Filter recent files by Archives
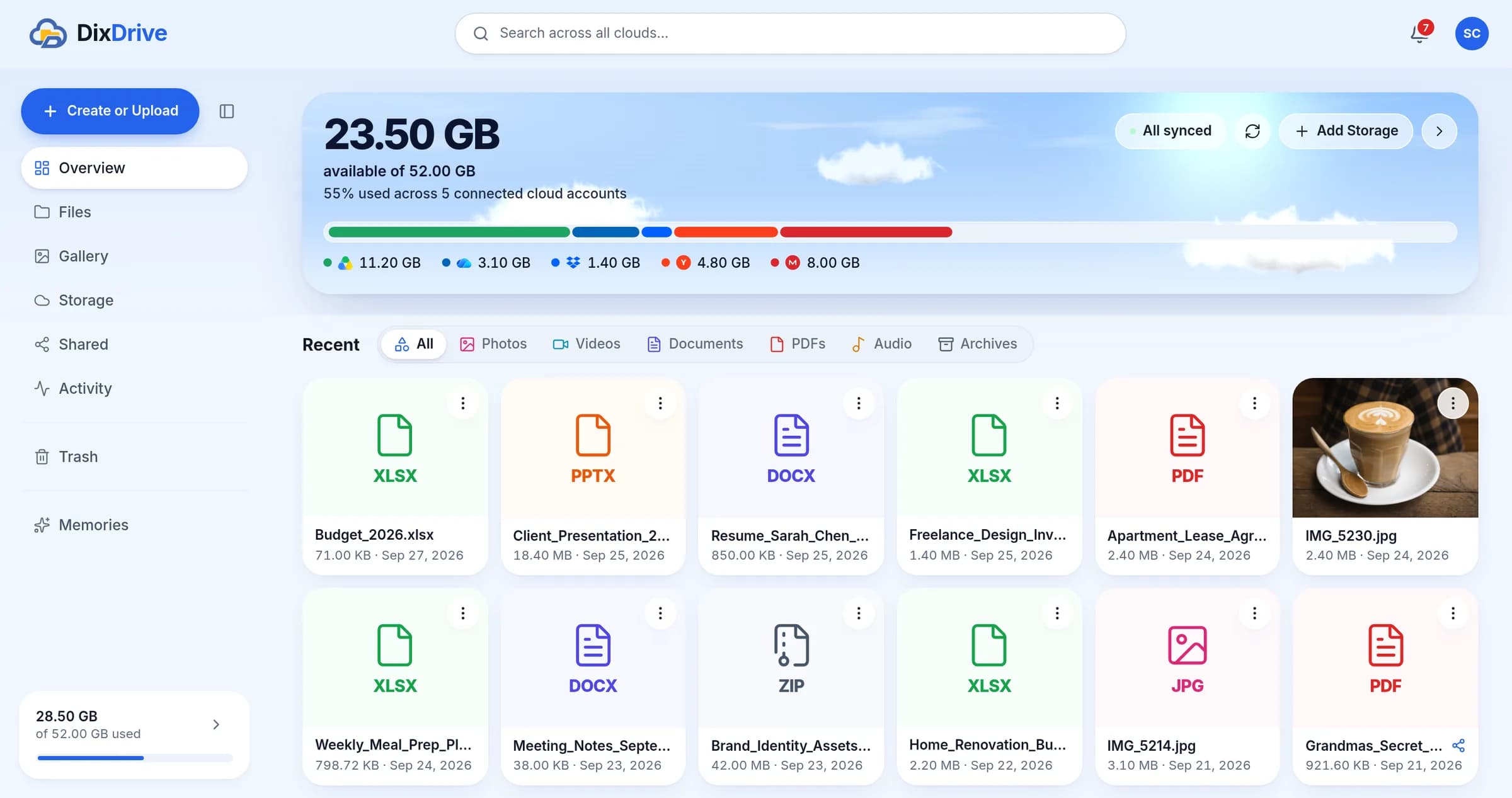The width and height of the screenshot is (1512, 798). (978, 344)
